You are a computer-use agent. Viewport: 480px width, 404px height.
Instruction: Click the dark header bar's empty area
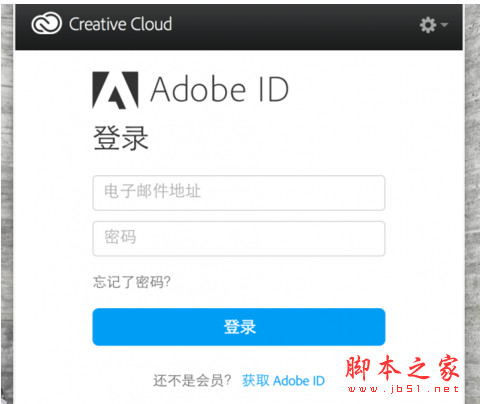pos(293,25)
